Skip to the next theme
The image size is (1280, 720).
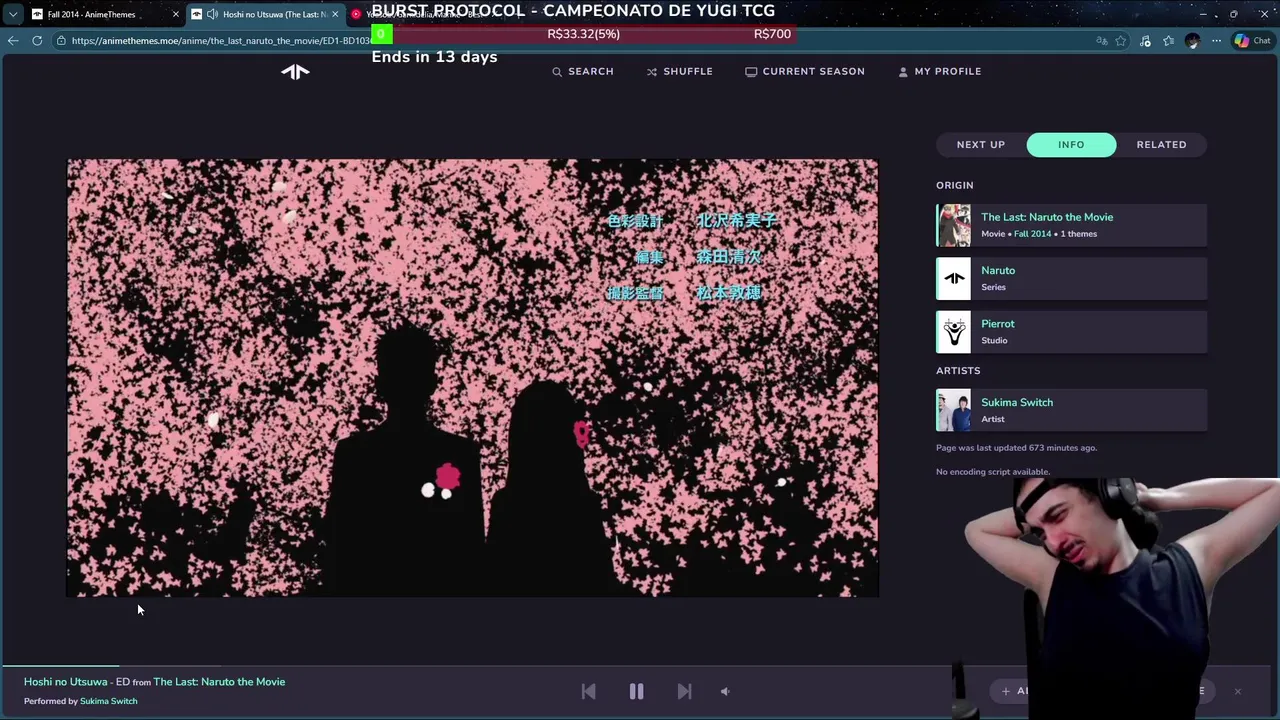pyautogui.click(x=684, y=691)
